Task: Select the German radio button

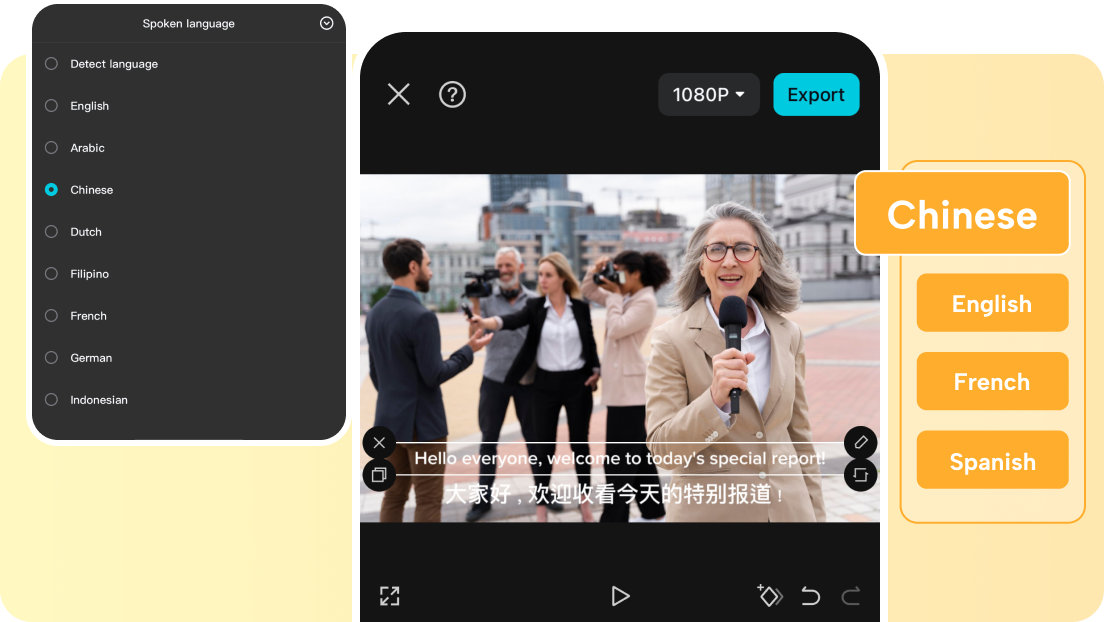Action: tap(51, 358)
